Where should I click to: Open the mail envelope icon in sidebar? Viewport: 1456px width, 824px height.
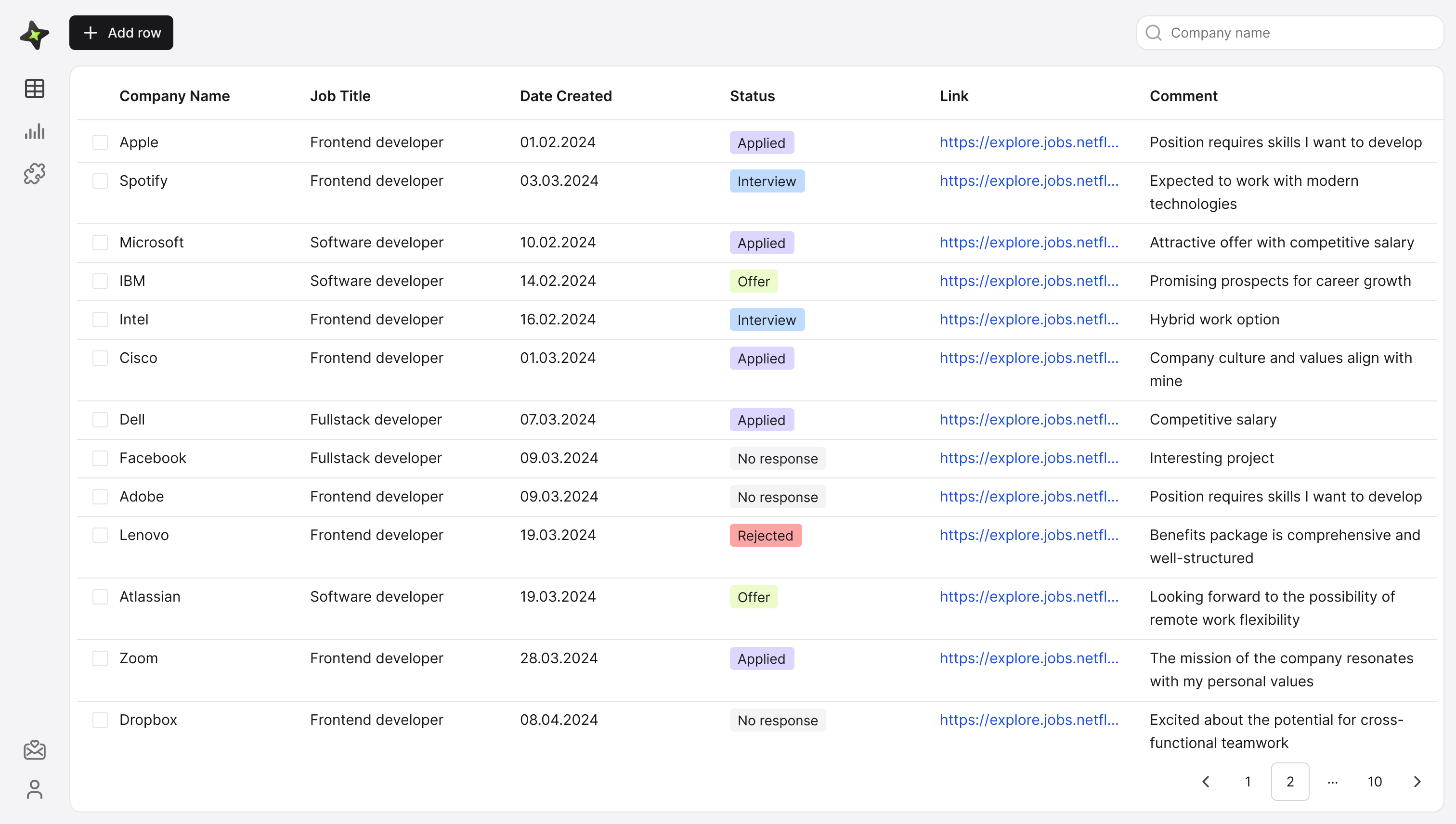pos(35,750)
